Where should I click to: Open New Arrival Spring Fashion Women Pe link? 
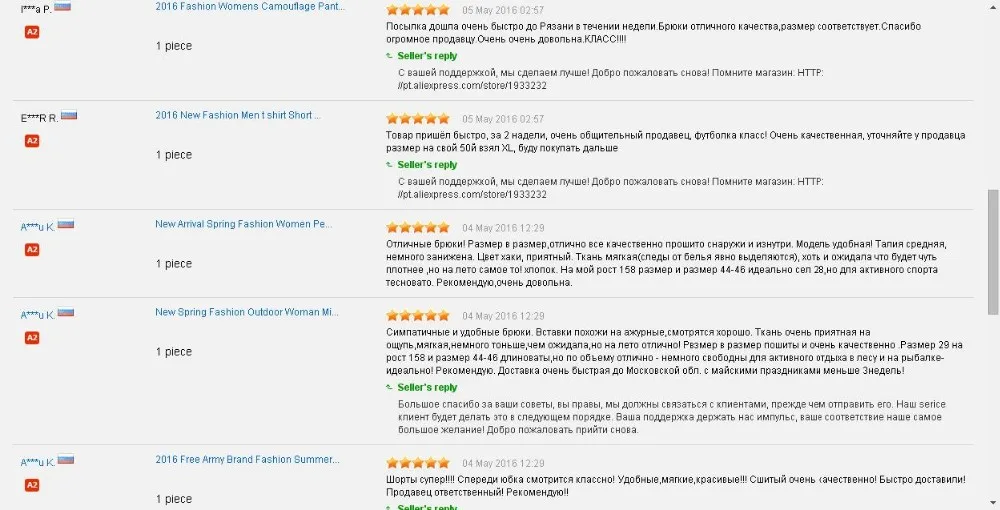point(244,224)
